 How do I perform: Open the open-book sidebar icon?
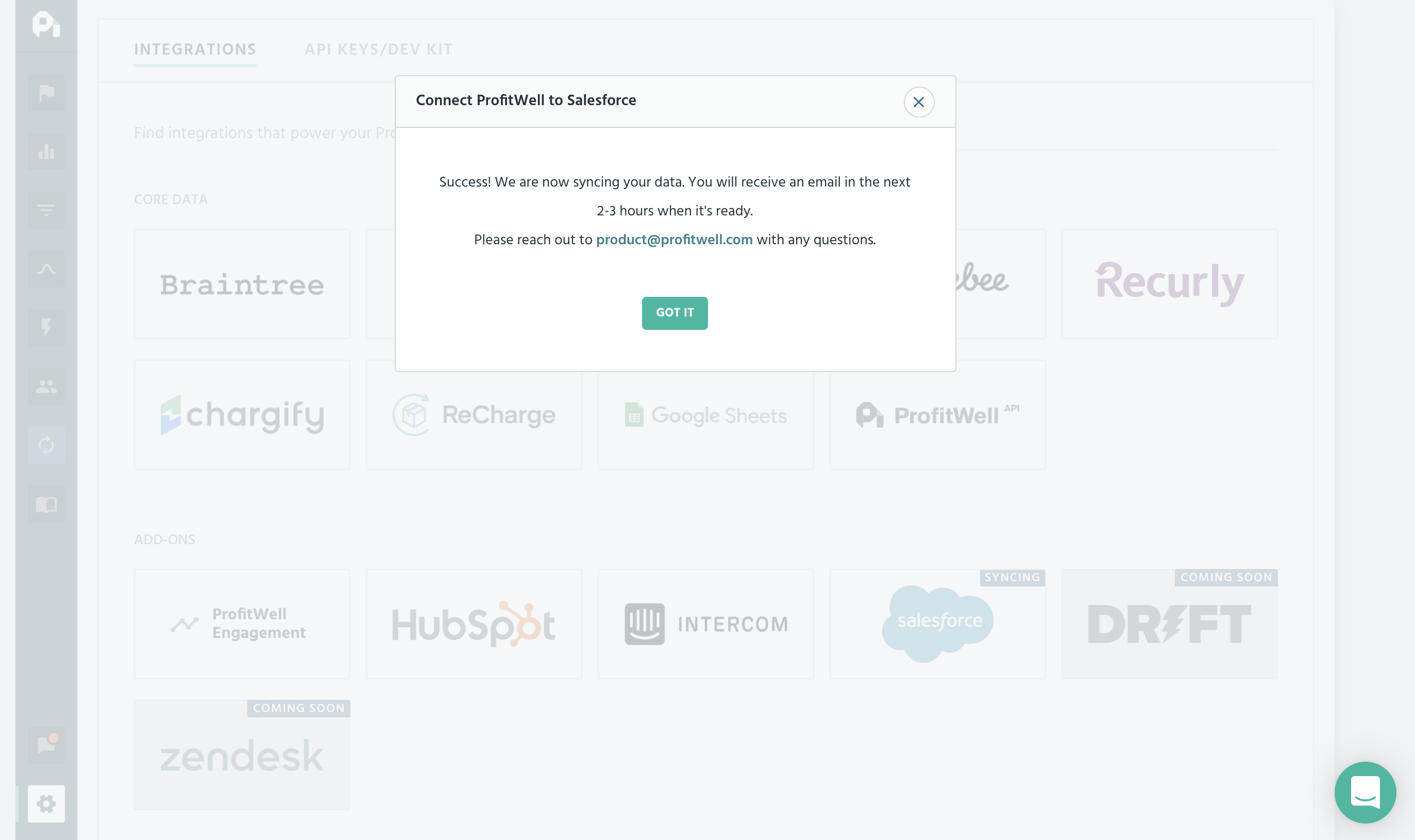[46, 505]
